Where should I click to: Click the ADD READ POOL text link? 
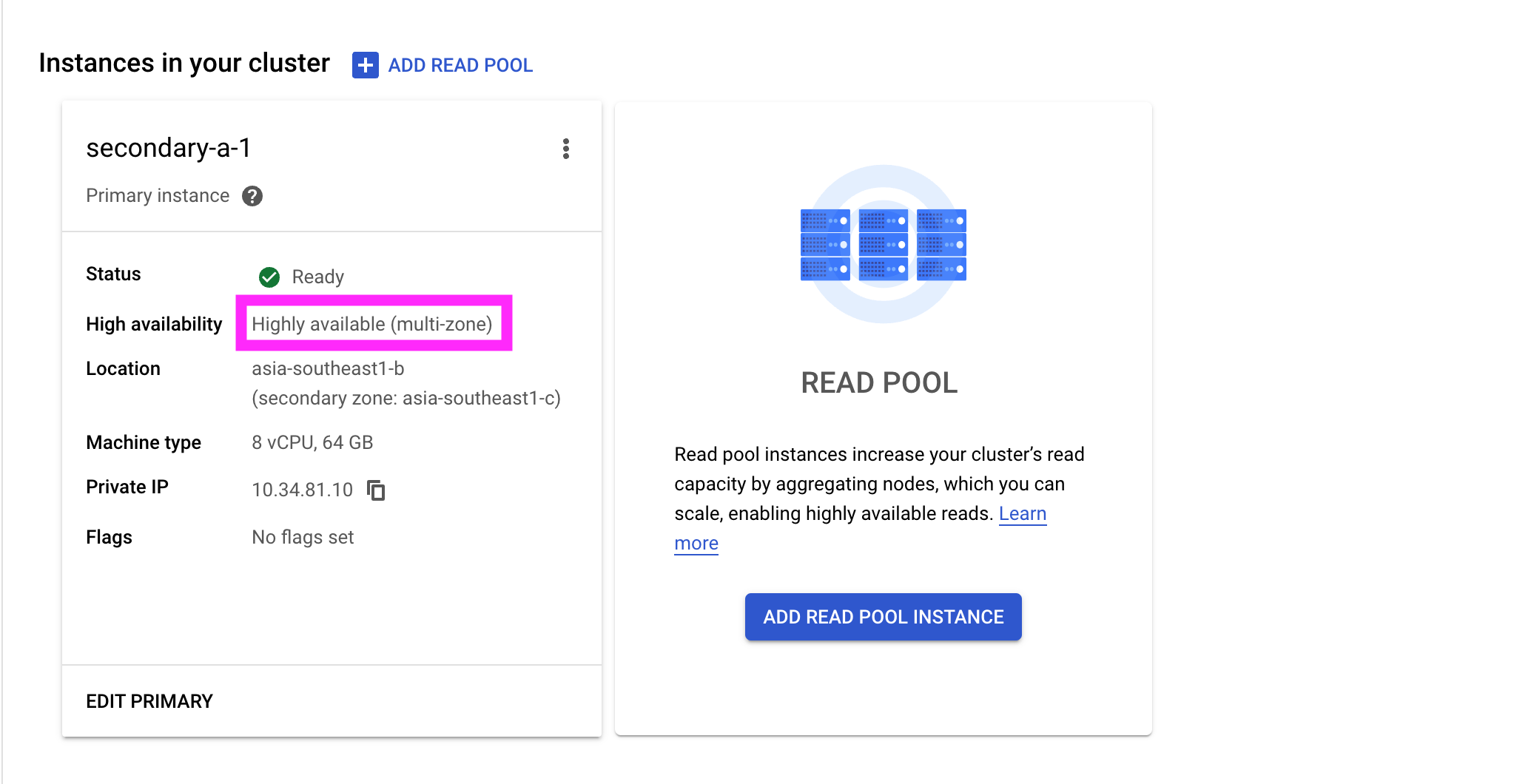[x=460, y=65]
